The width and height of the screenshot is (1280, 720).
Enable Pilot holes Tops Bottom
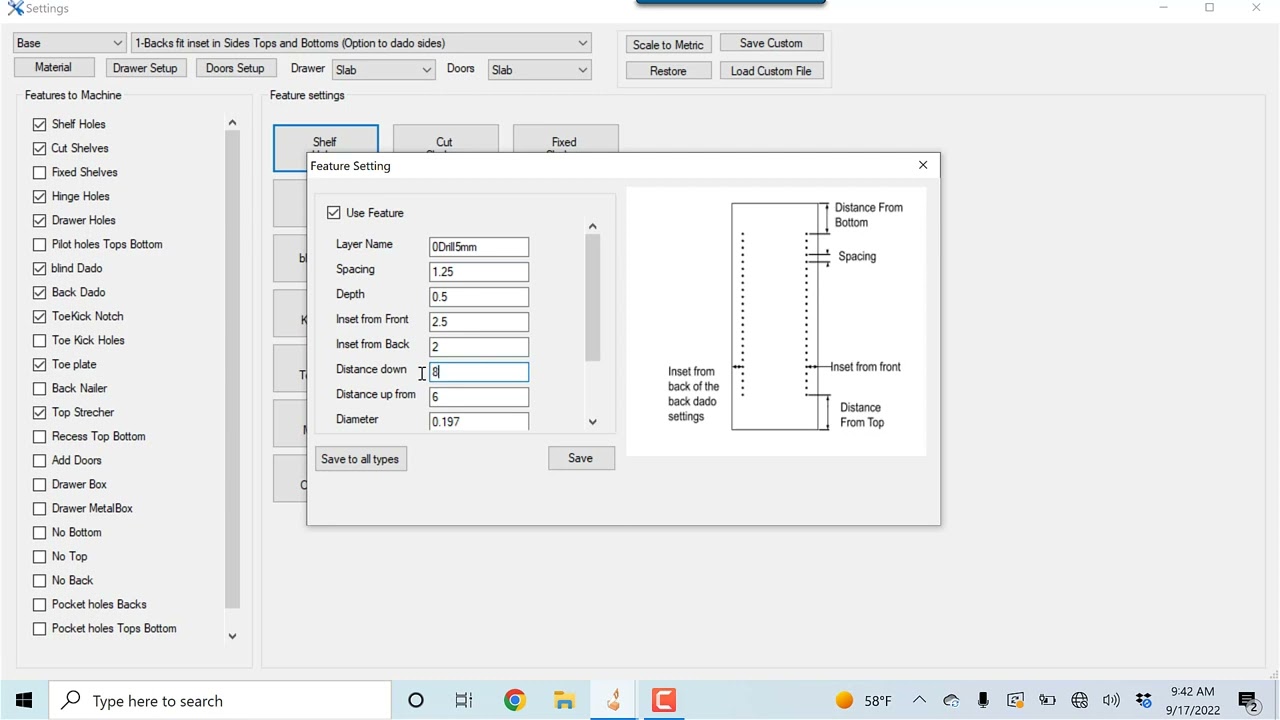pyautogui.click(x=39, y=244)
